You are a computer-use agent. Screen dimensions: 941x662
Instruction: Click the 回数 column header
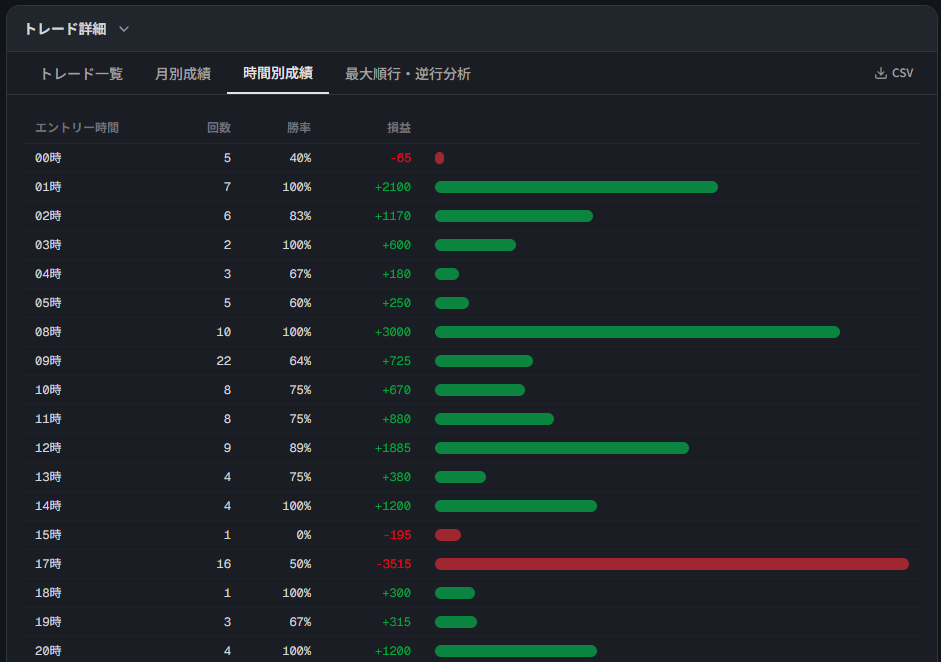pos(218,128)
